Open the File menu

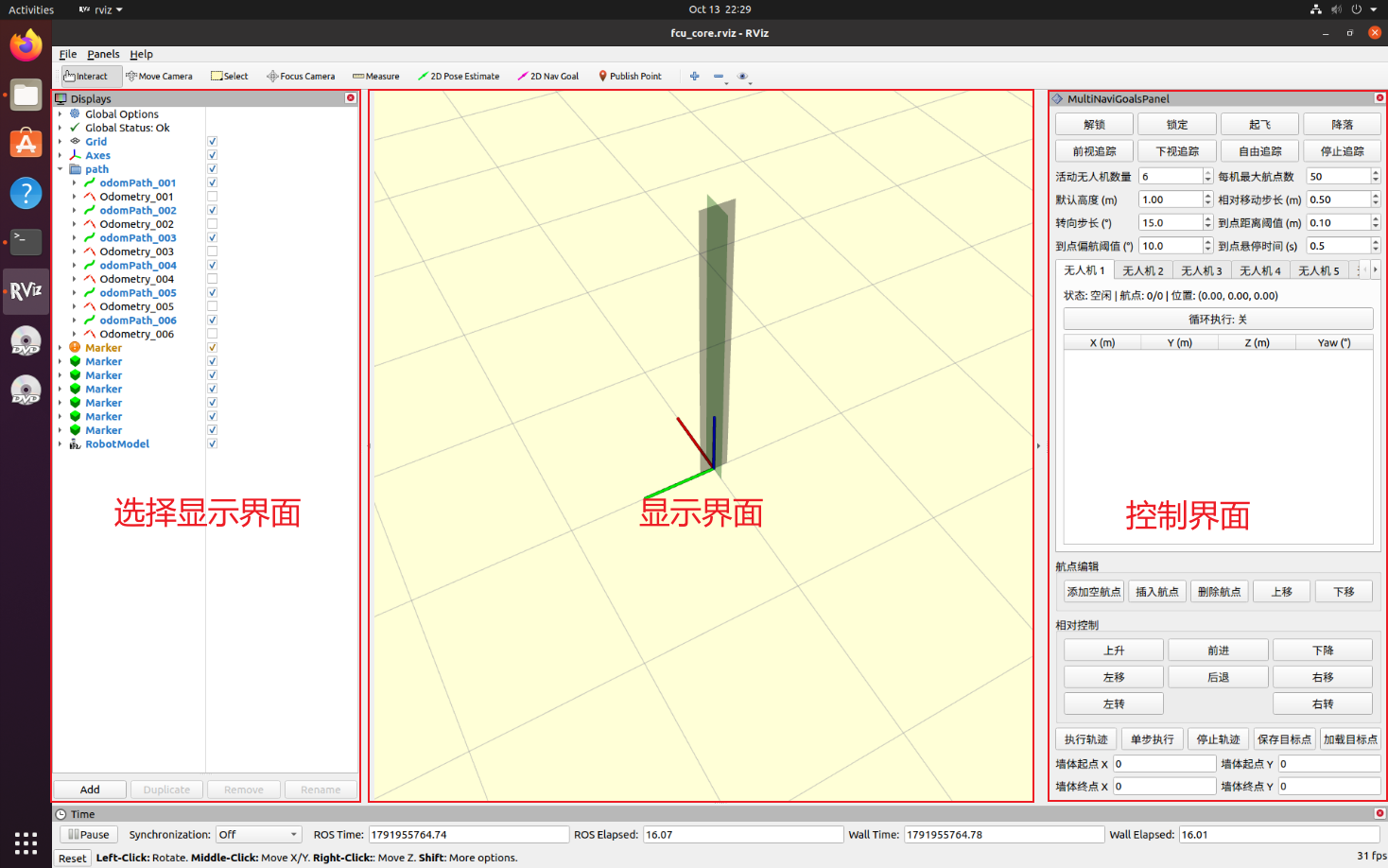coord(68,54)
